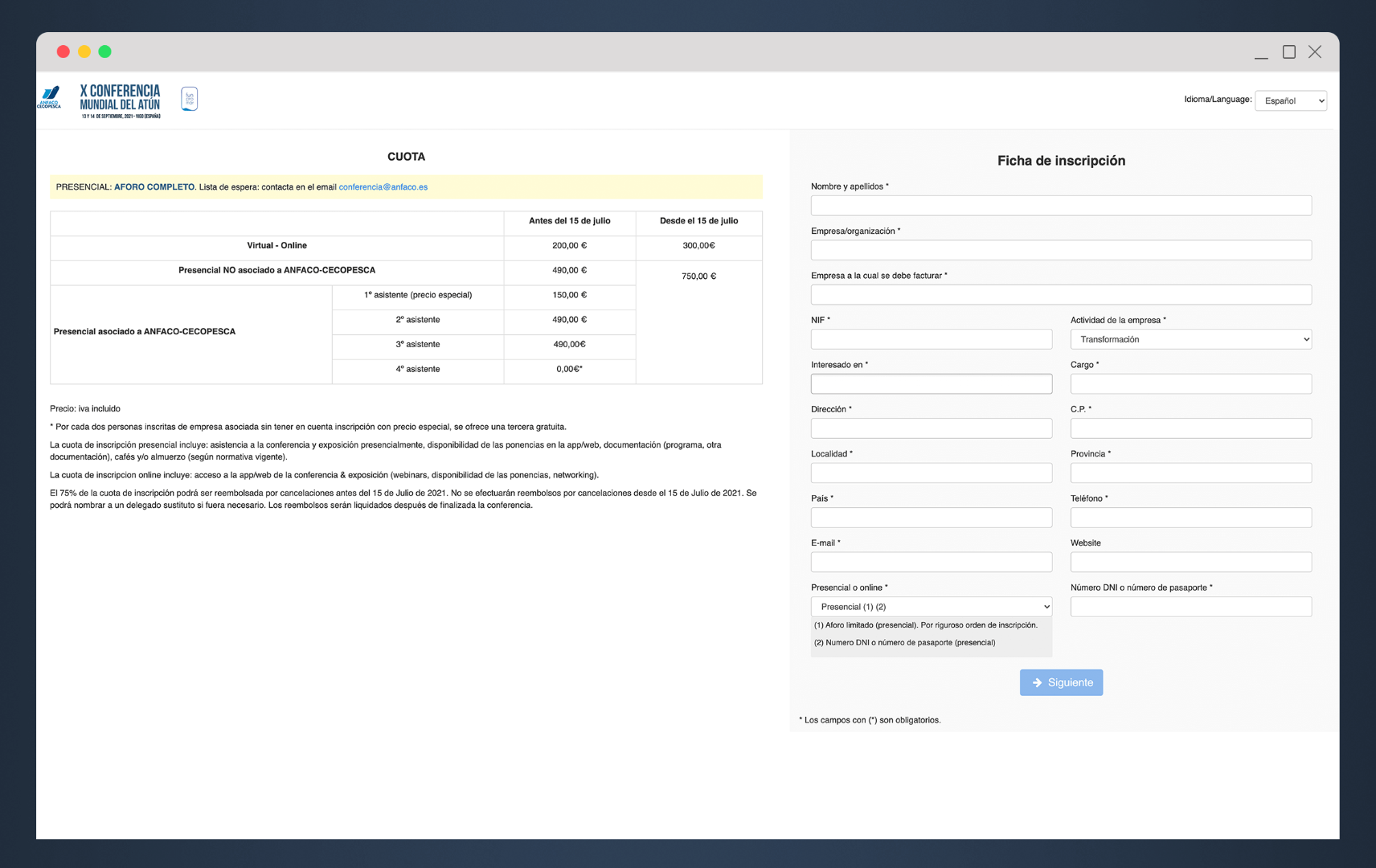
Task: Focus the Website input field
Action: coord(1191,562)
